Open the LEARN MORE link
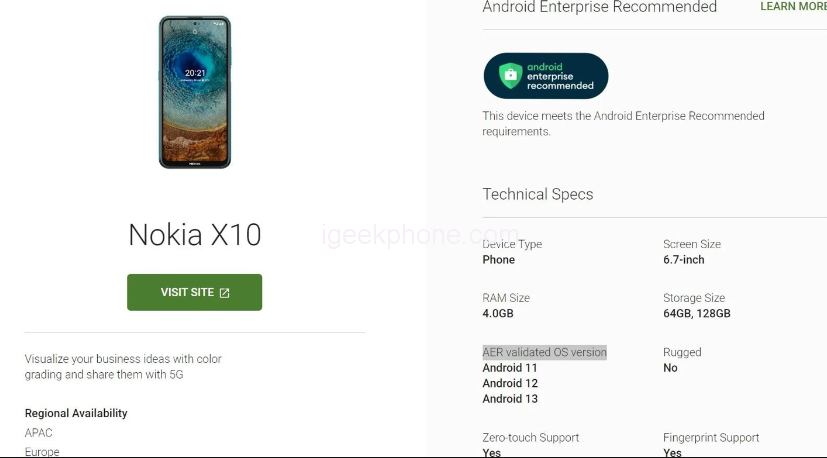Screen dimensions: 827x458 (x=793, y=6)
